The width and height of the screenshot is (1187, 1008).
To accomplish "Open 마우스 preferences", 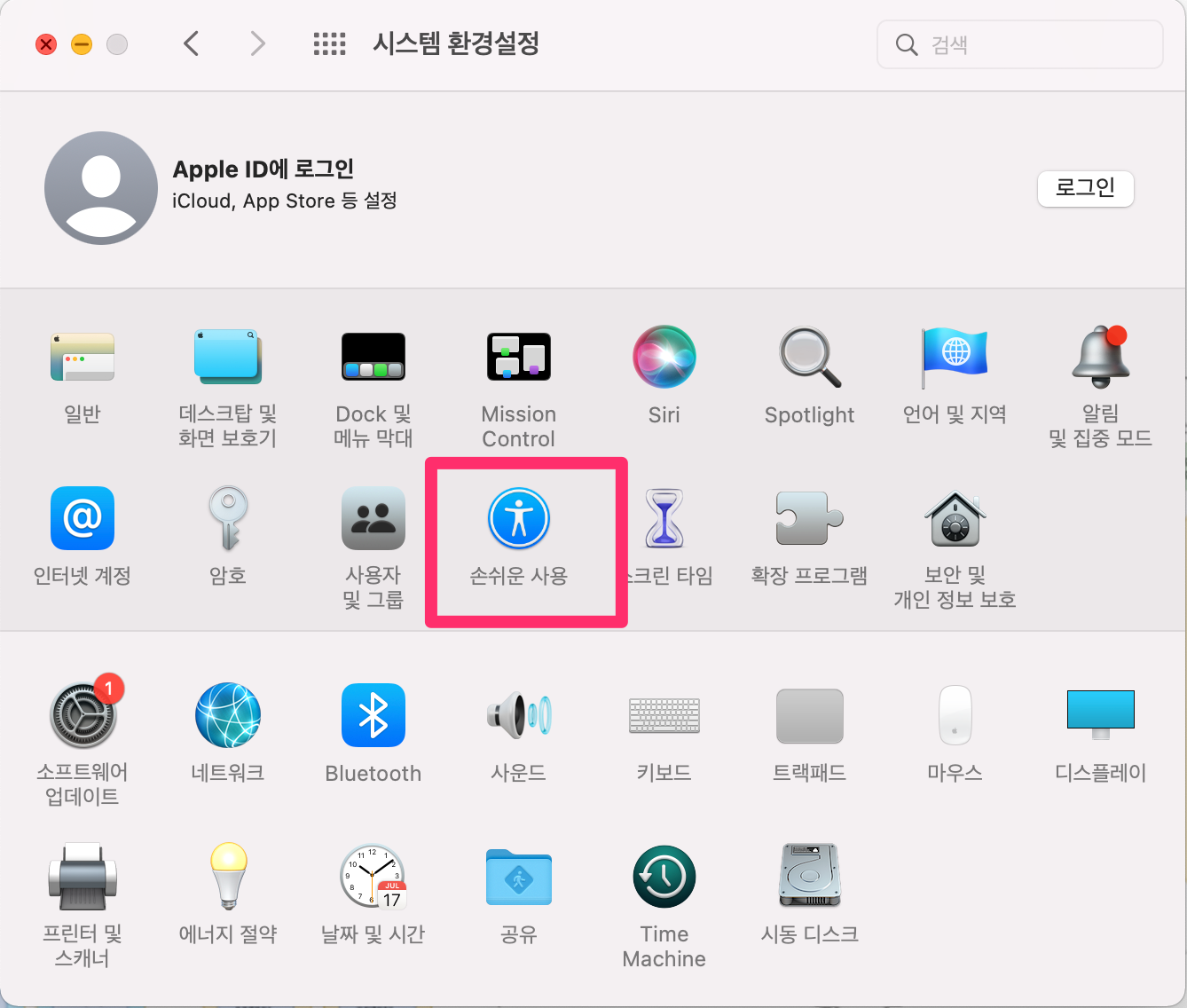I will coord(955,715).
